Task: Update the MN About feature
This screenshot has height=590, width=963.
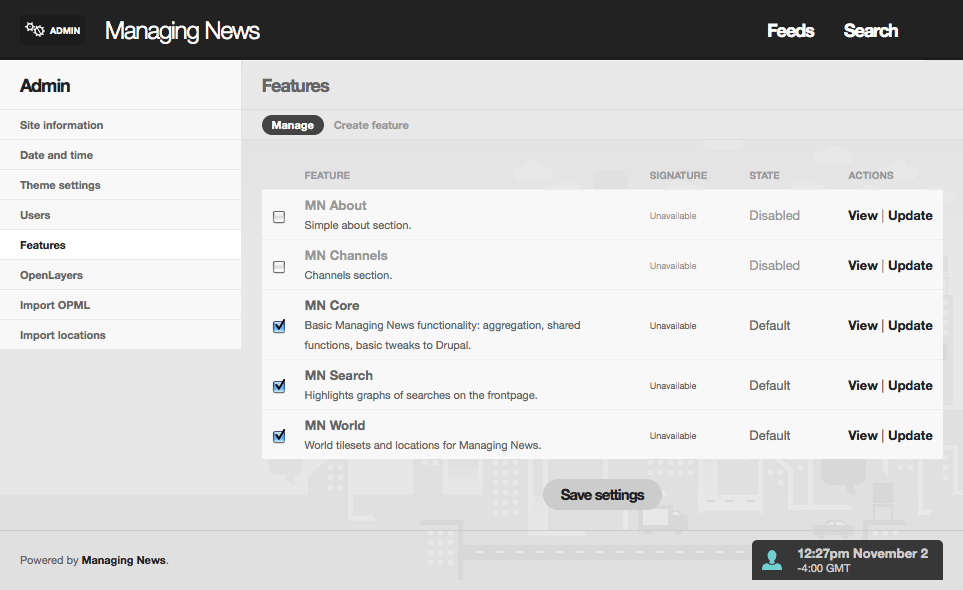Action: pyautogui.click(x=910, y=215)
